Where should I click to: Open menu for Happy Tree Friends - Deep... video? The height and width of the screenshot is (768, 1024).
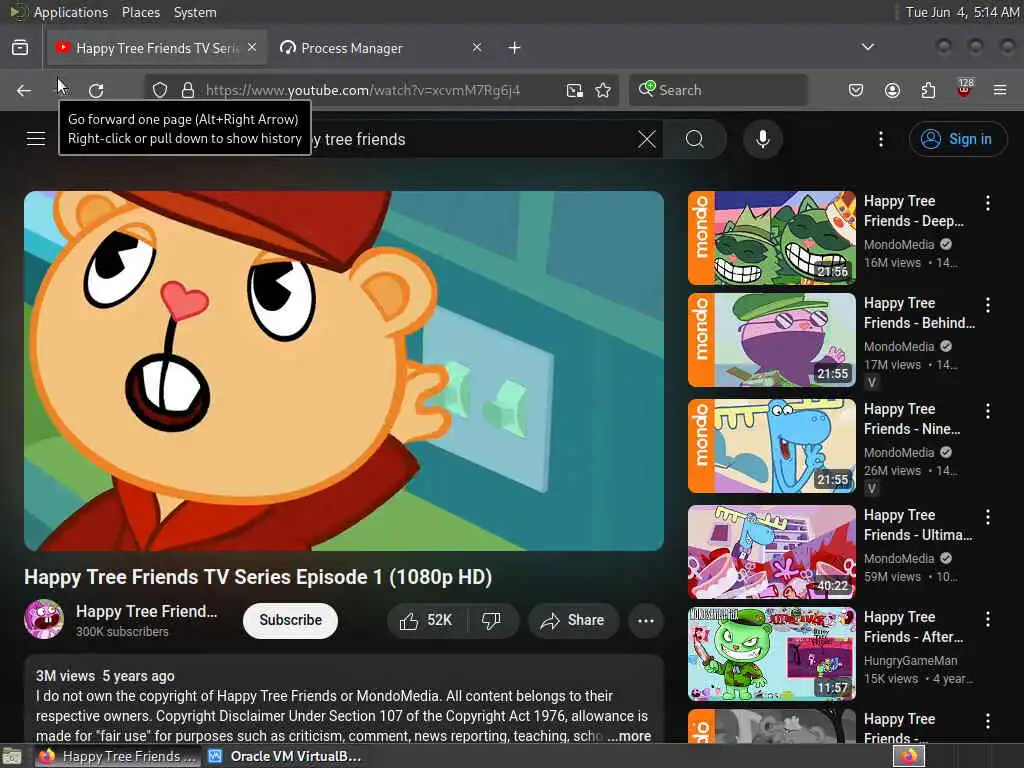987,203
